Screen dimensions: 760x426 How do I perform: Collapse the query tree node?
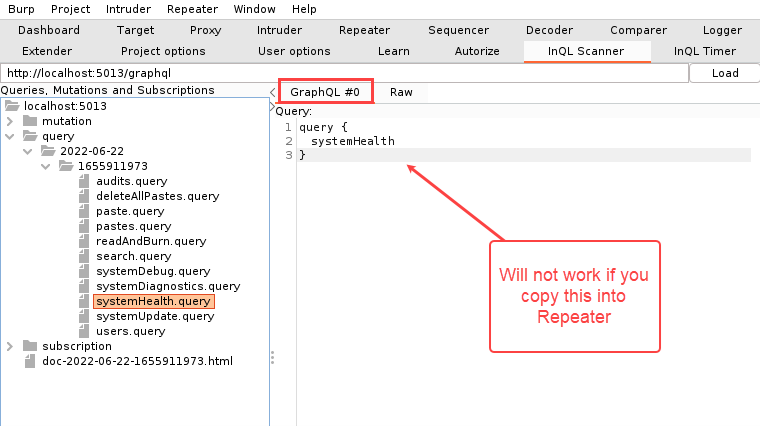10,136
